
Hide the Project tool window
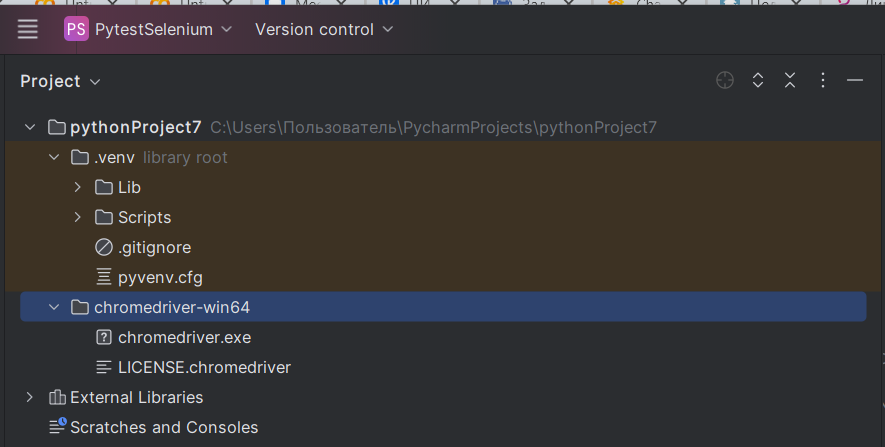855,81
